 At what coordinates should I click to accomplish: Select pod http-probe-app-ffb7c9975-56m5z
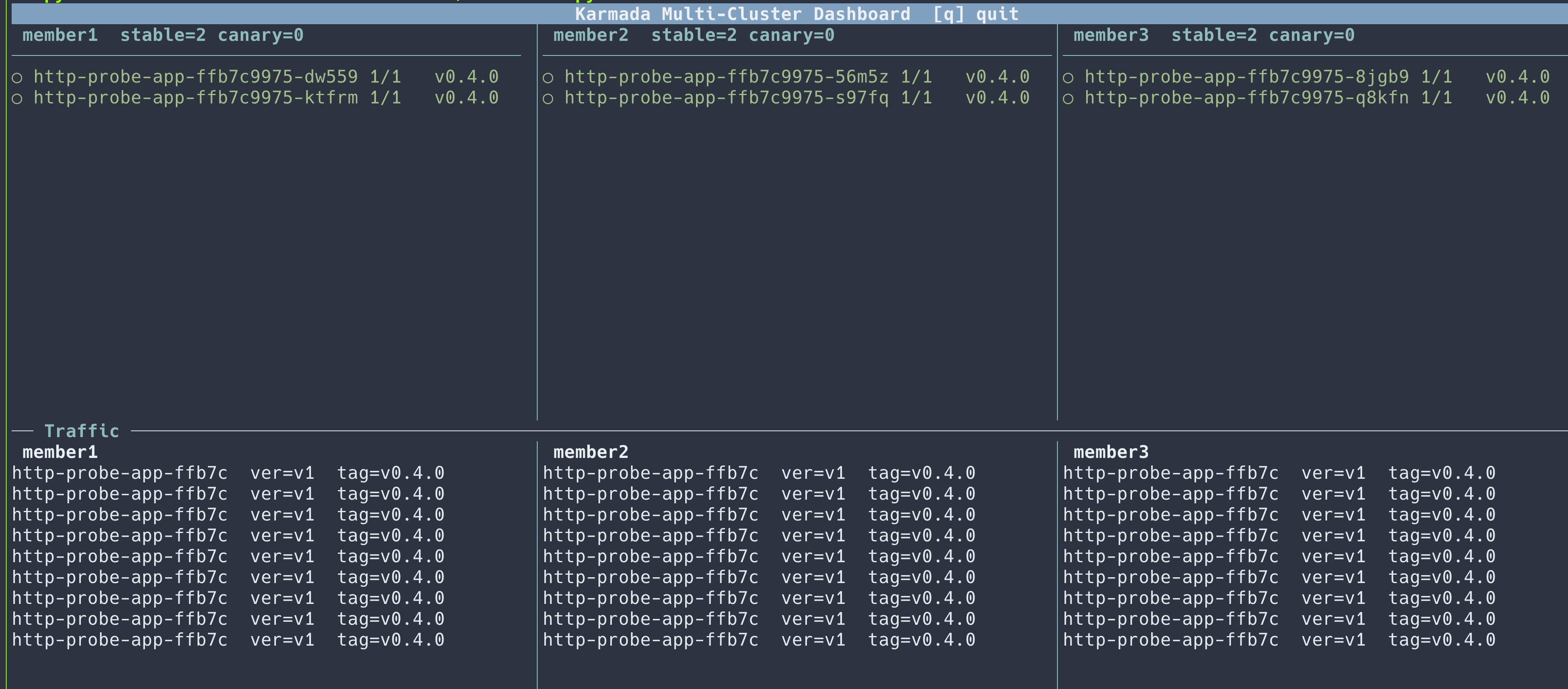pyautogui.click(x=726, y=77)
